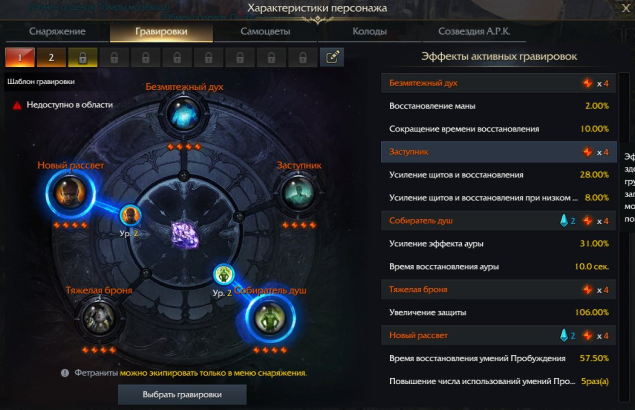This screenshot has width=635, height=410.
Task: Click the purple crystal in the wheel center
Action: click(185, 235)
